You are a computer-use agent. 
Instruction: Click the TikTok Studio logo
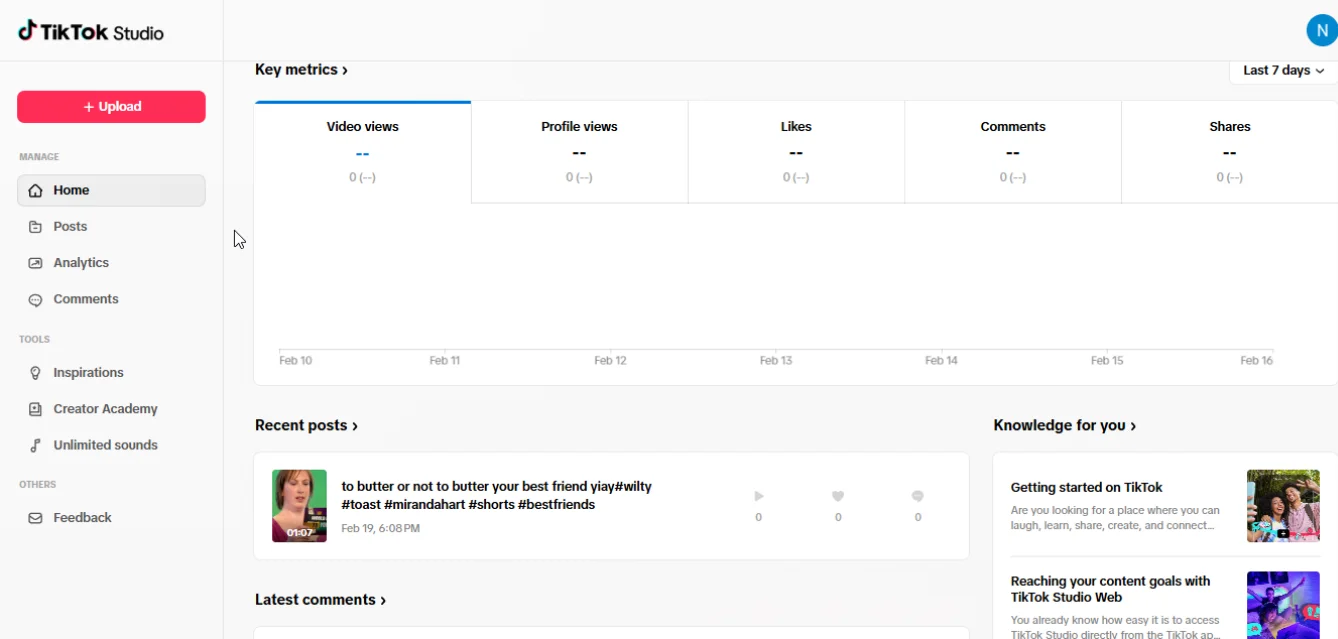(x=91, y=32)
